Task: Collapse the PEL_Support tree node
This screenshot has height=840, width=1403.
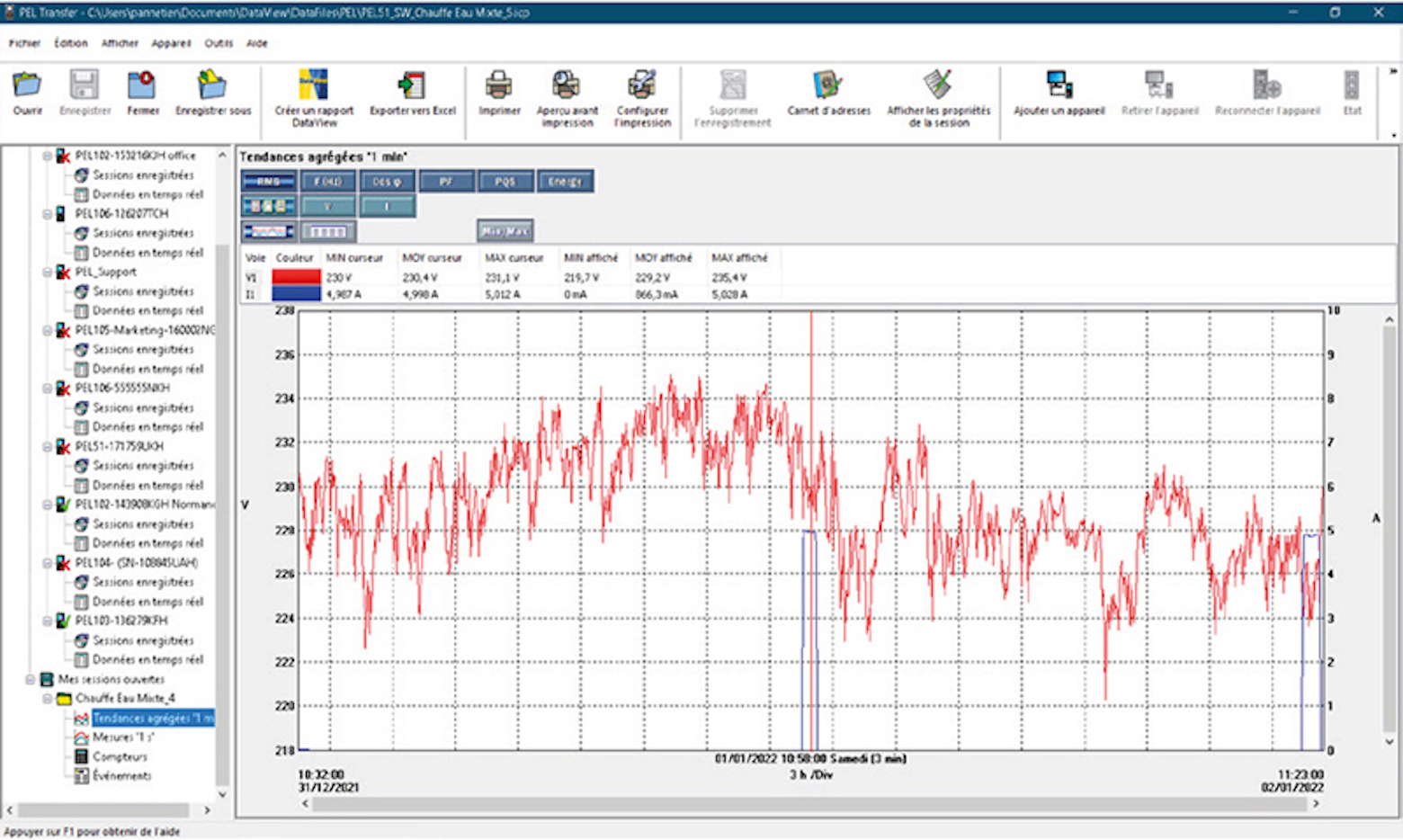Action: [47, 272]
